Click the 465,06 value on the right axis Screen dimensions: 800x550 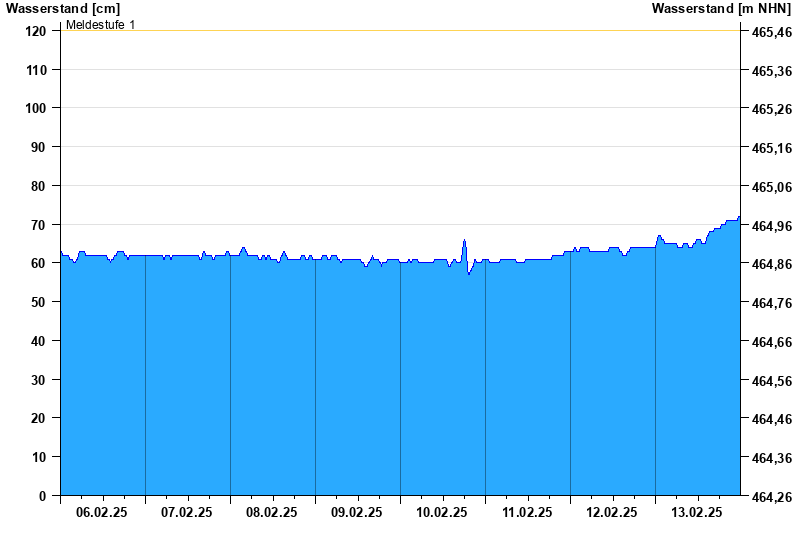770,187
